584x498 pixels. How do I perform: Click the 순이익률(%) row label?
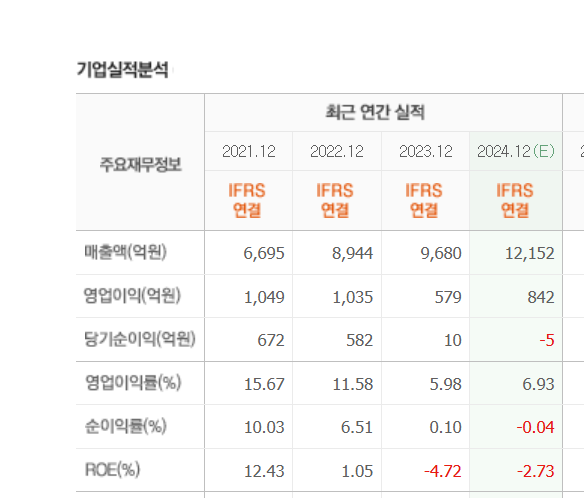126,426
